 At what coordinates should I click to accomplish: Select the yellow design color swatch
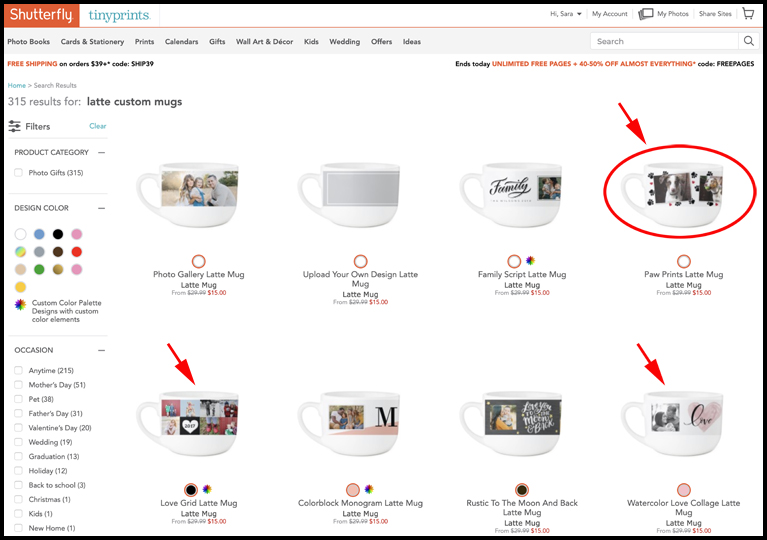pyautogui.click(x=21, y=287)
